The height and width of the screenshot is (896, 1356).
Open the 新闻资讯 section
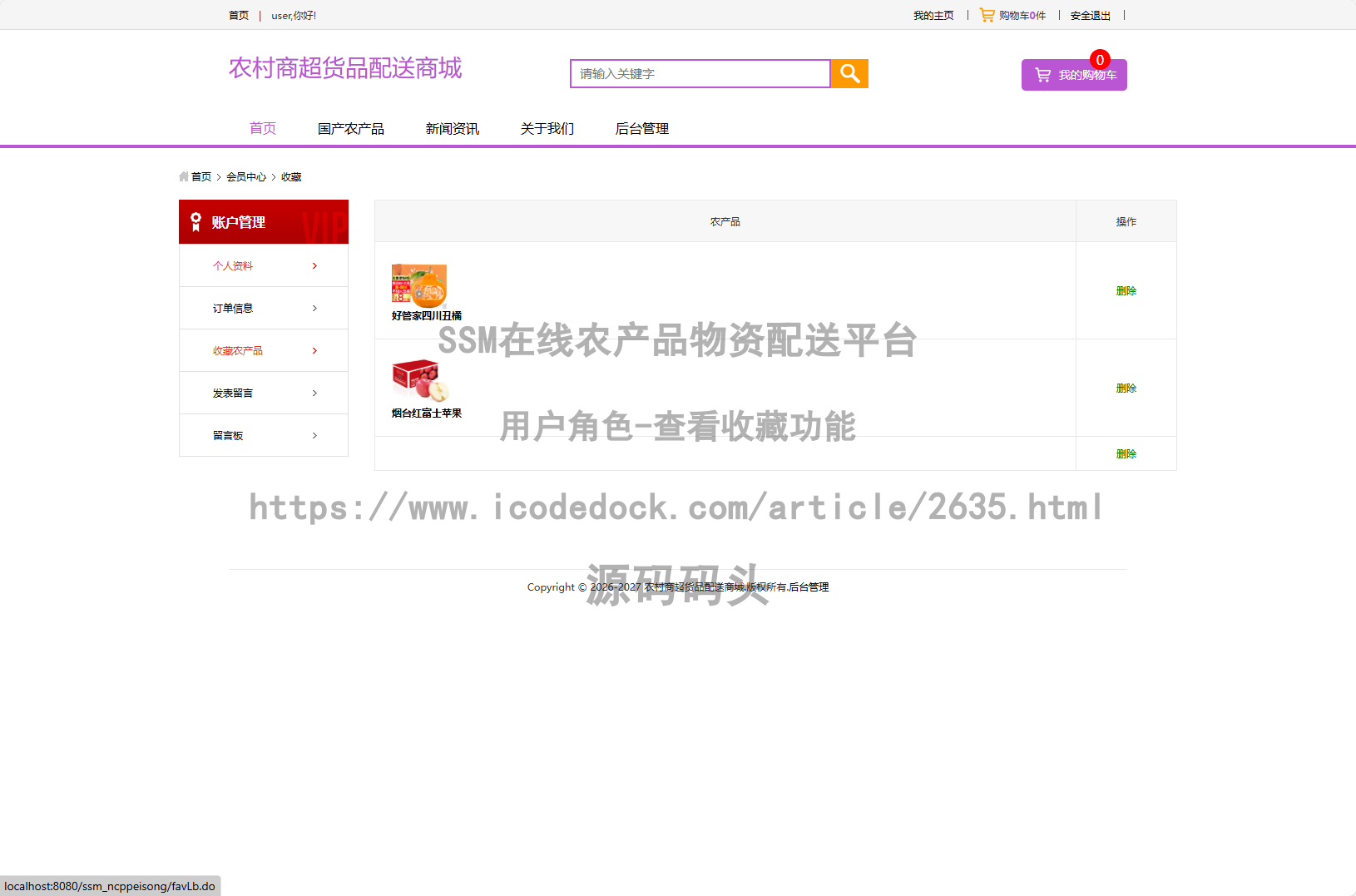tap(452, 128)
